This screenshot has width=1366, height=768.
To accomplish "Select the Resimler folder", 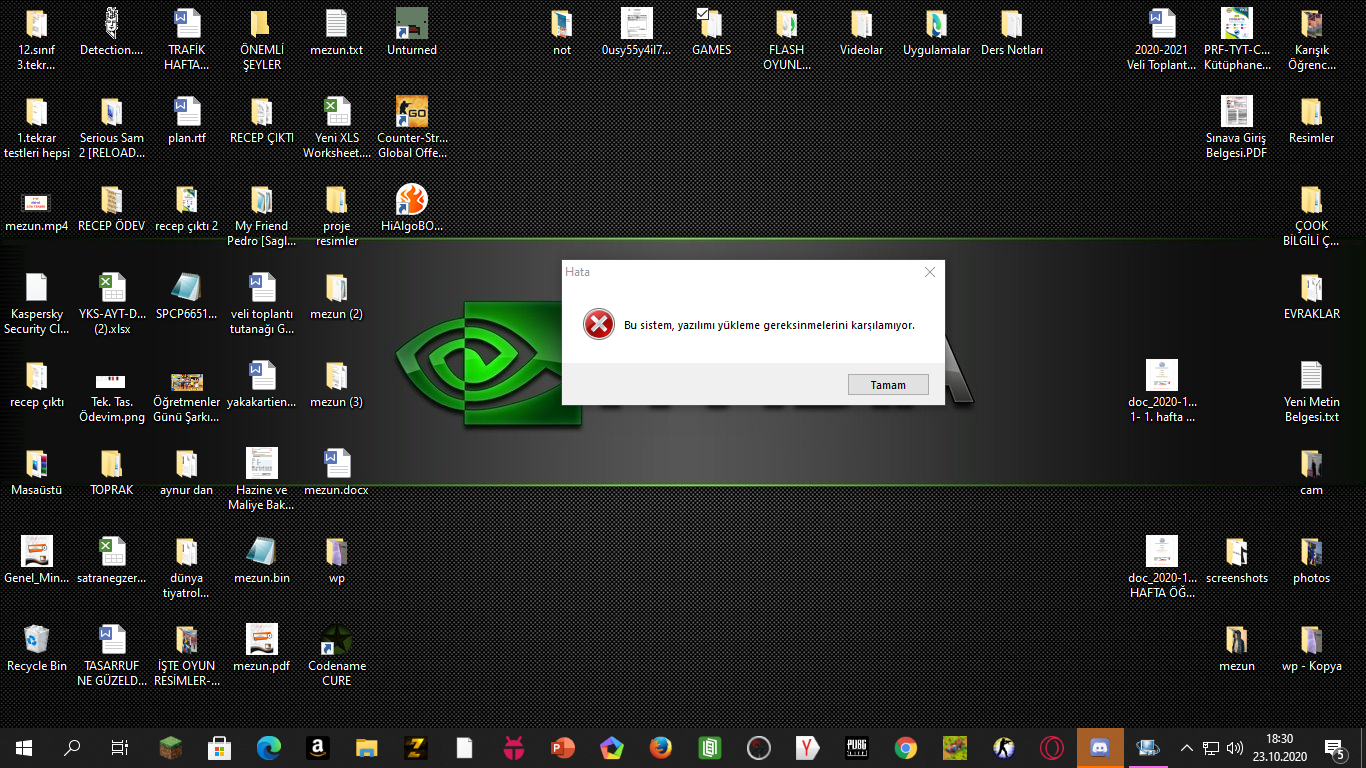I will click(1312, 120).
